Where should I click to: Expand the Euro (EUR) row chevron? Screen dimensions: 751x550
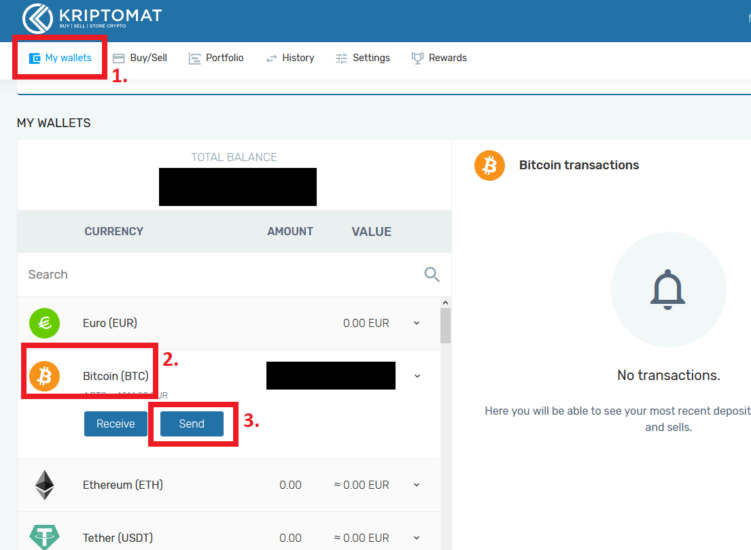tap(417, 323)
